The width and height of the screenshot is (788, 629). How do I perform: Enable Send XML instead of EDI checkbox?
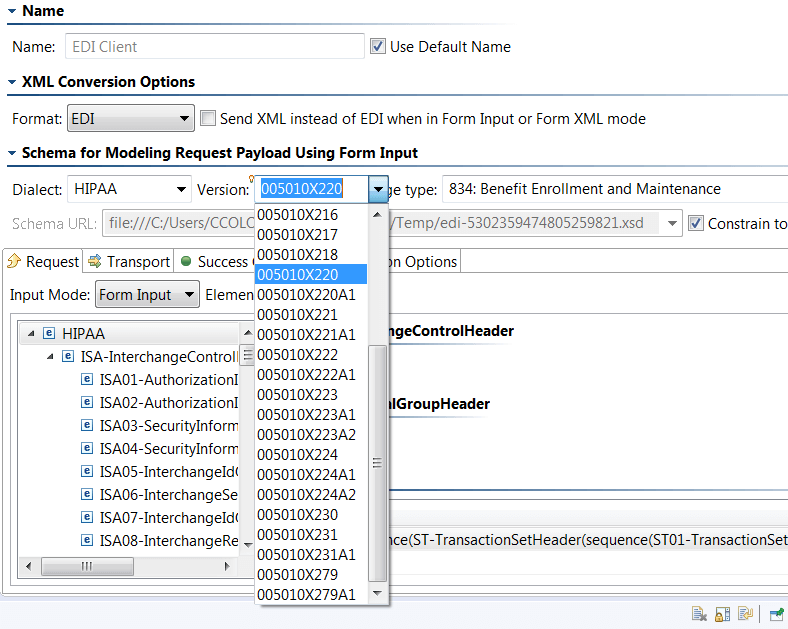[208, 119]
